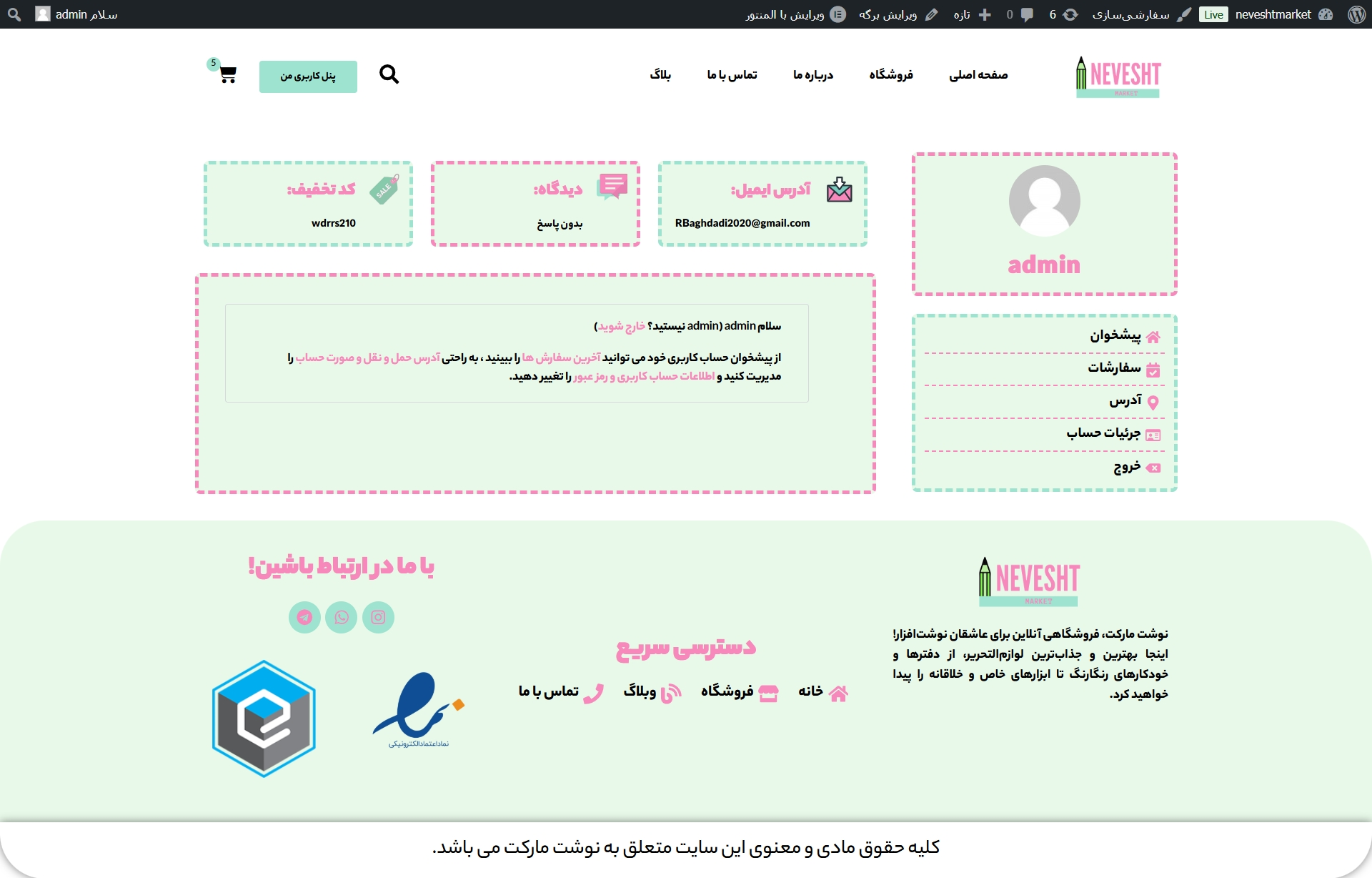Click the logout icon beside خروج
1372x878 pixels.
(1153, 468)
